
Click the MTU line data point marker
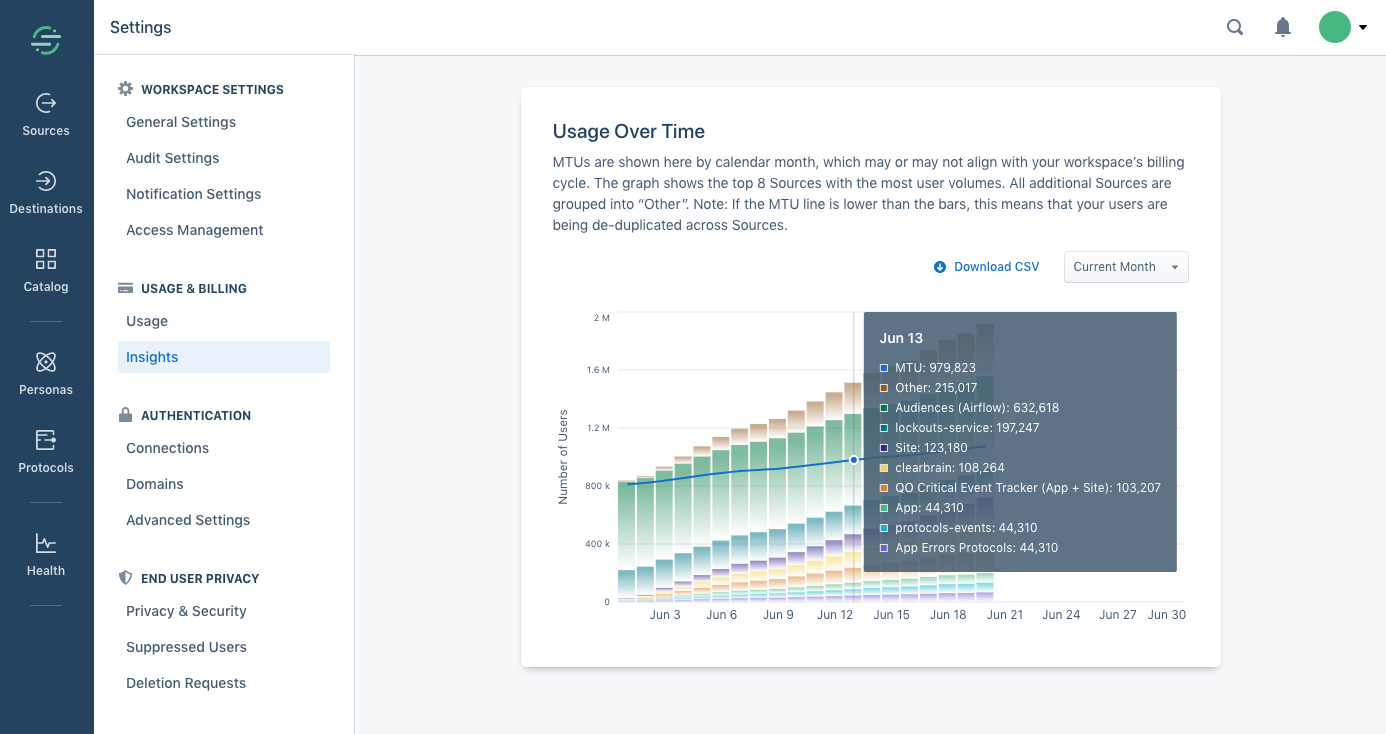tap(854, 460)
